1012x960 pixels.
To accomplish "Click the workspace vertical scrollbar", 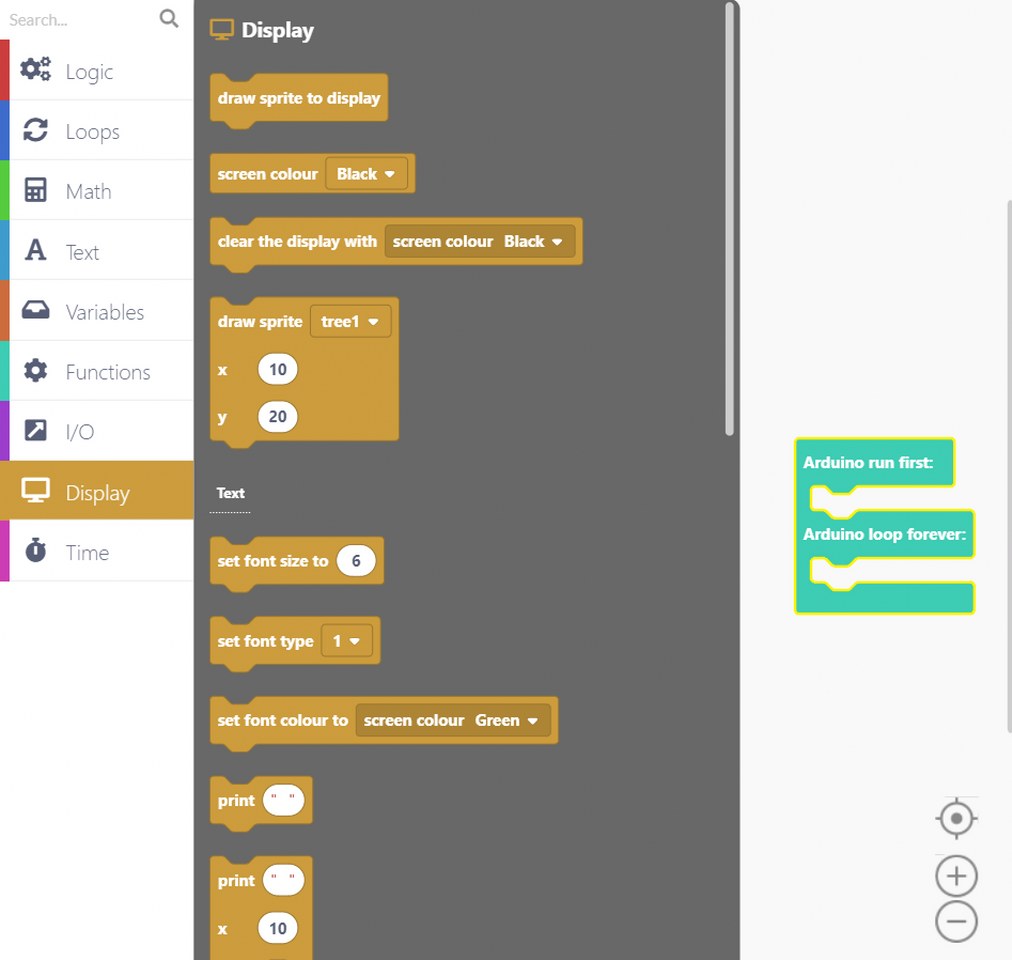I will pyautogui.click(x=1009, y=467).
